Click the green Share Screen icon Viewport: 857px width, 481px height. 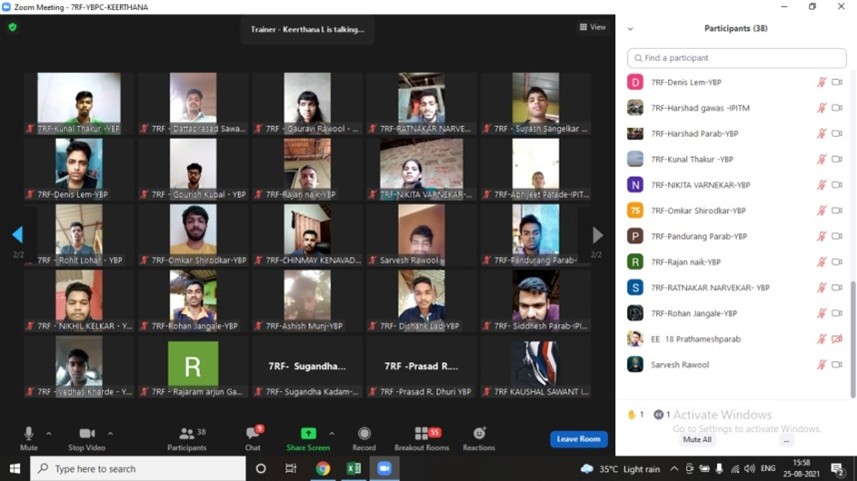click(x=308, y=434)
